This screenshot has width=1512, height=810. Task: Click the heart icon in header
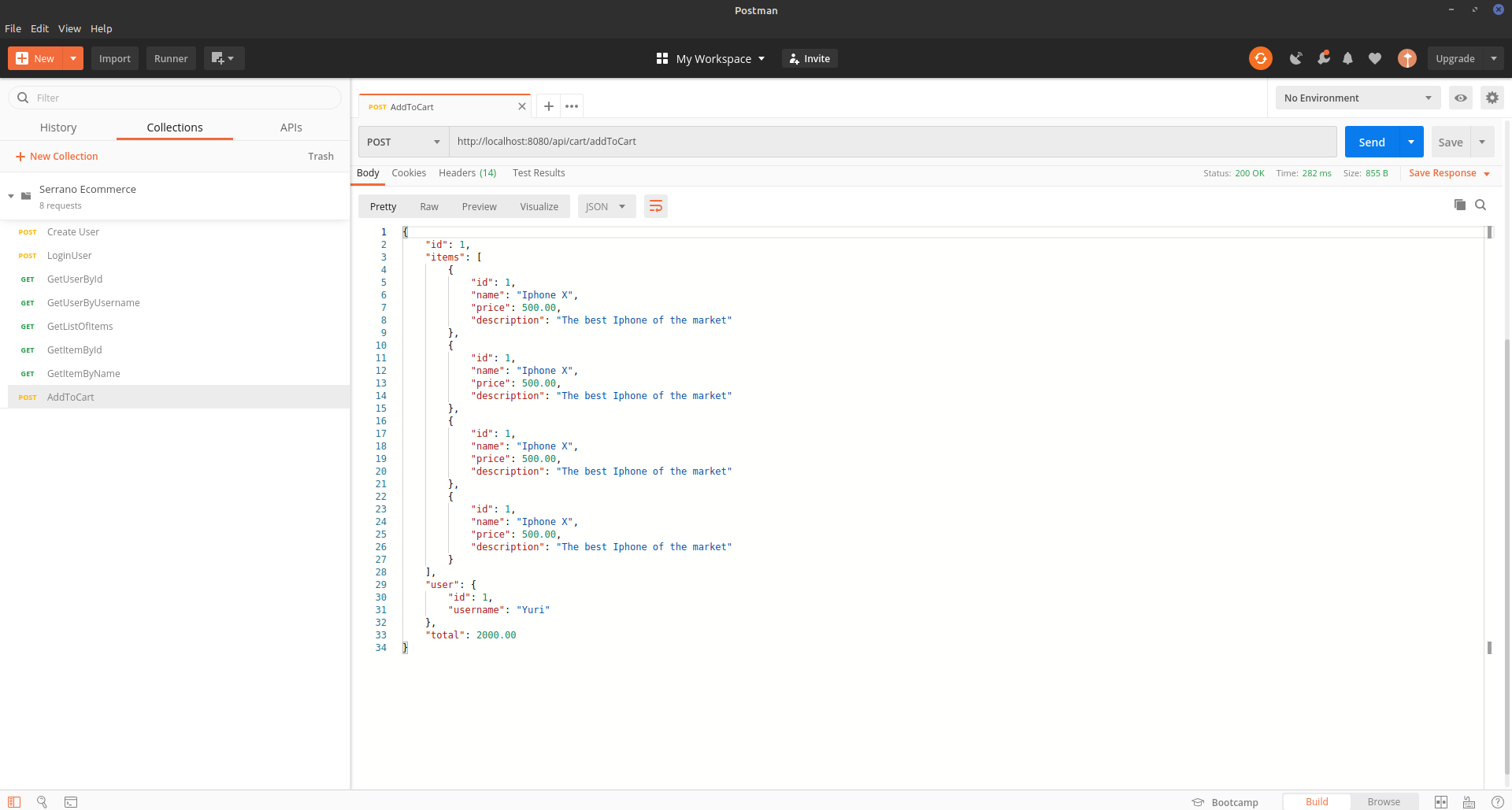(x=1375, y=58)
